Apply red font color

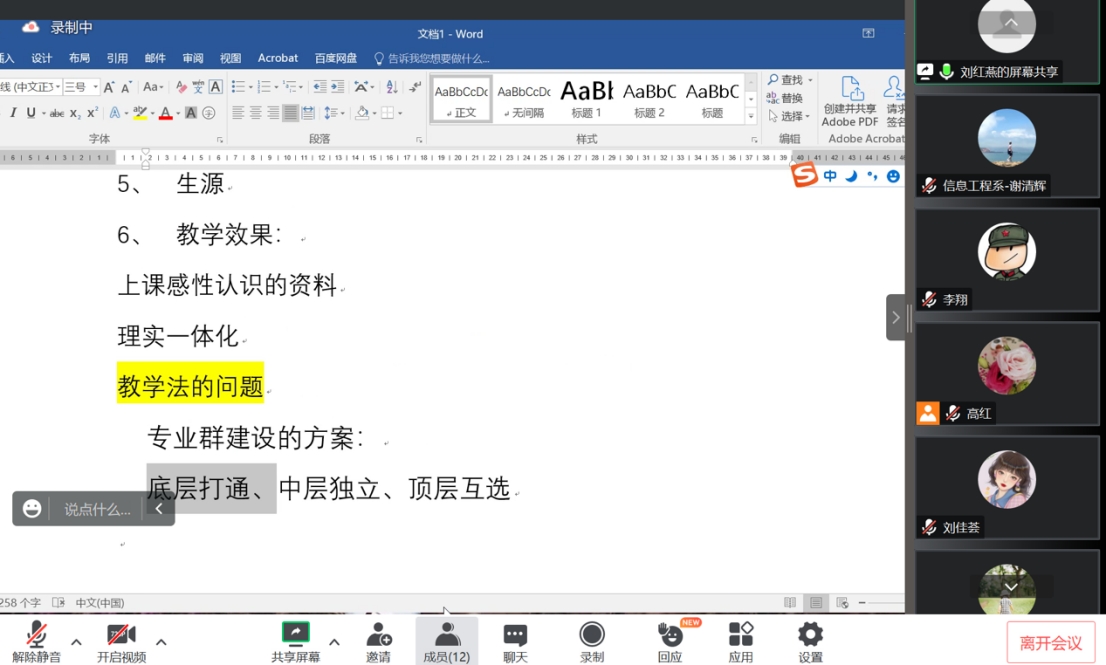click(166, 113)
